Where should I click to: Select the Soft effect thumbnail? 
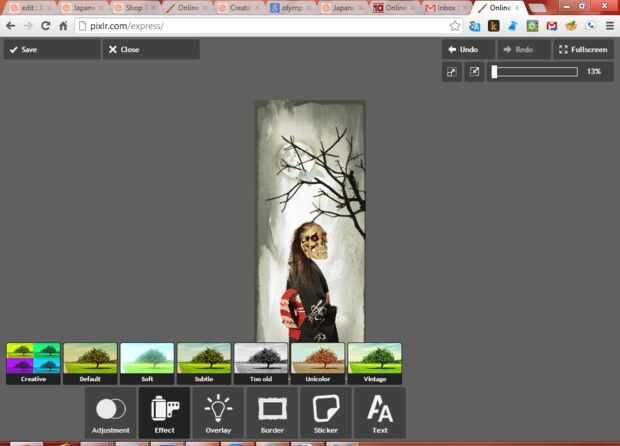point(147,363)
